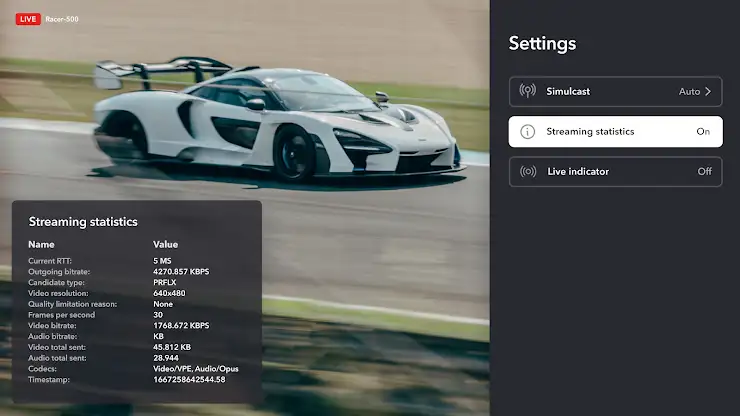This screenshot has height=416, width=740.
Task: Click the Video resolution label
Action: coord(58,293)
